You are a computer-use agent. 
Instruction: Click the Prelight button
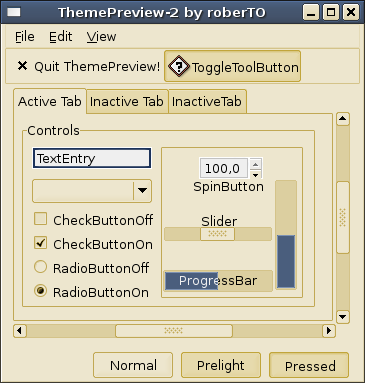[221, 365]
